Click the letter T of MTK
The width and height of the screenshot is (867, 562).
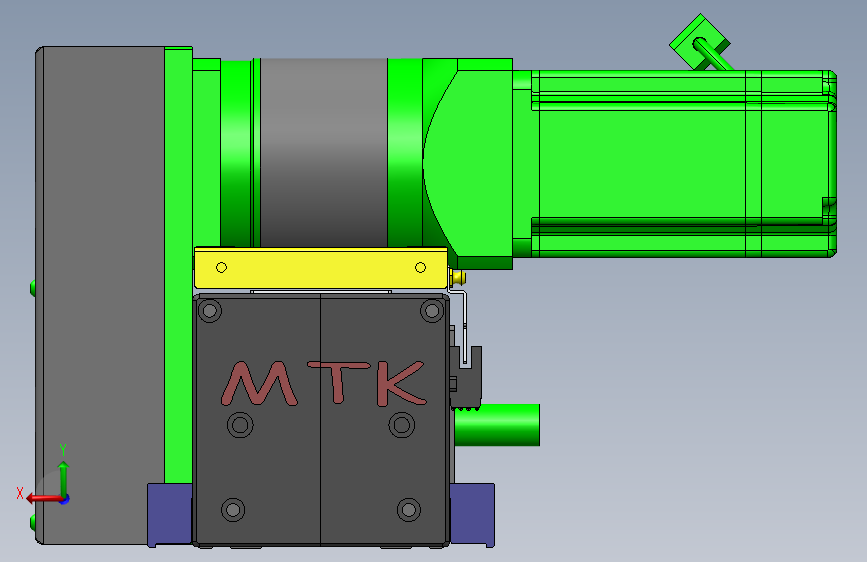click(x=338, y=382)
